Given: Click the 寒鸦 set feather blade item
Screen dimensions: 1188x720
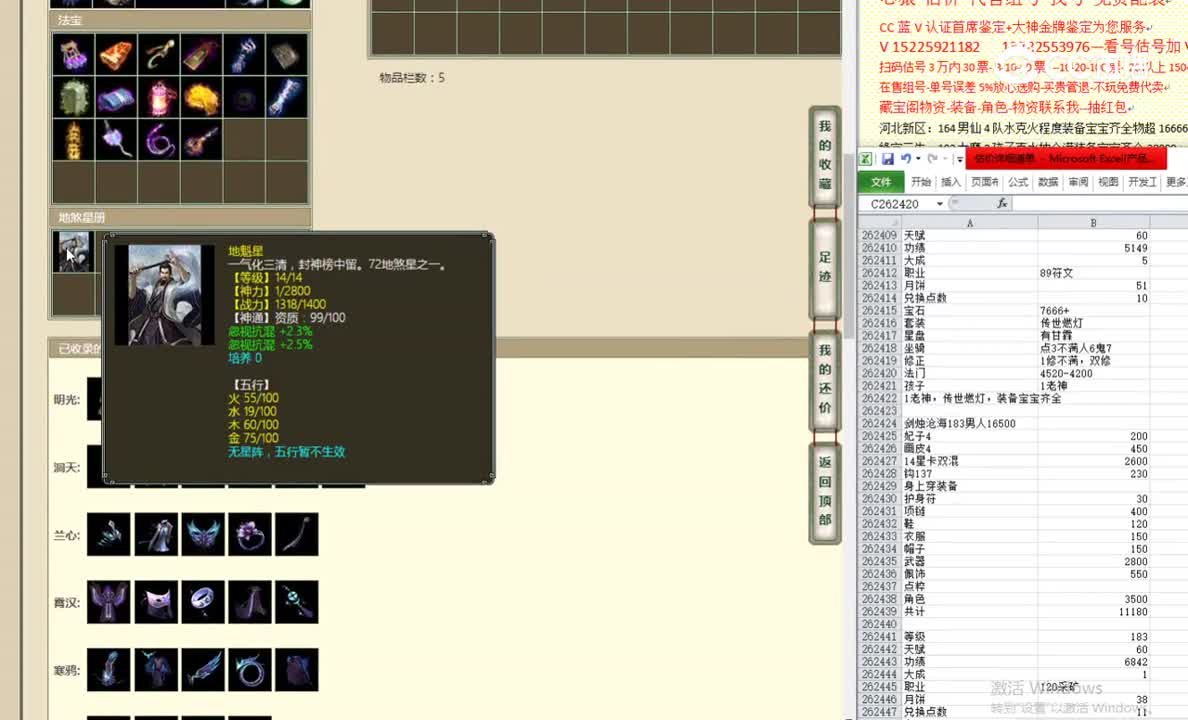Looking at the screenshot, I should 203,670.
